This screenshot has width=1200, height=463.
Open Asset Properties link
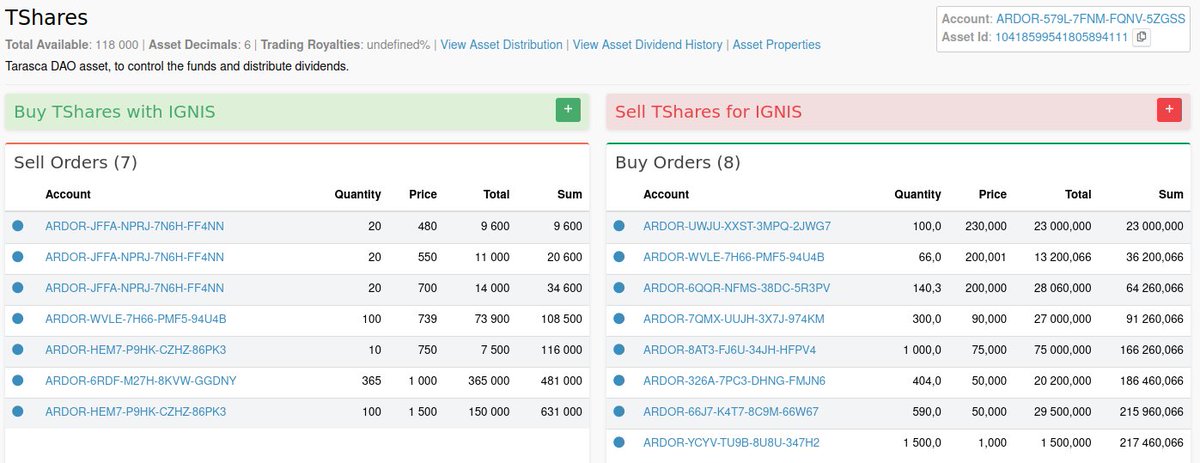777,45
